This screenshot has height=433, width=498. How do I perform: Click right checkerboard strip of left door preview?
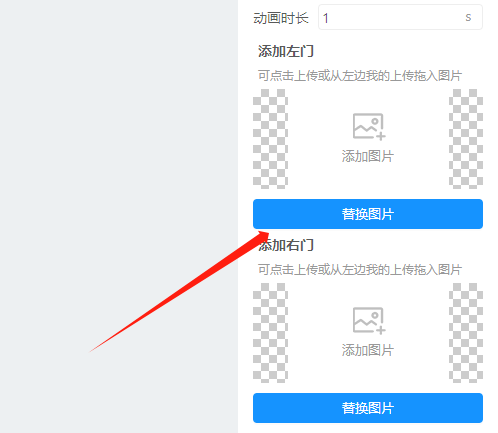click(466, 139)
